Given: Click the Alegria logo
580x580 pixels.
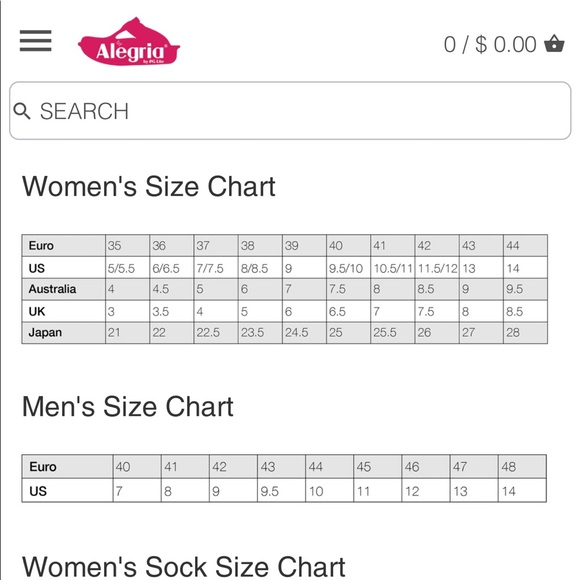Looking at the screenshot, I should (x=129, y=41).
